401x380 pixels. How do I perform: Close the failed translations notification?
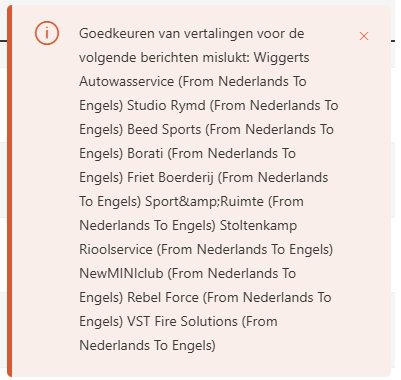(364, 36)
